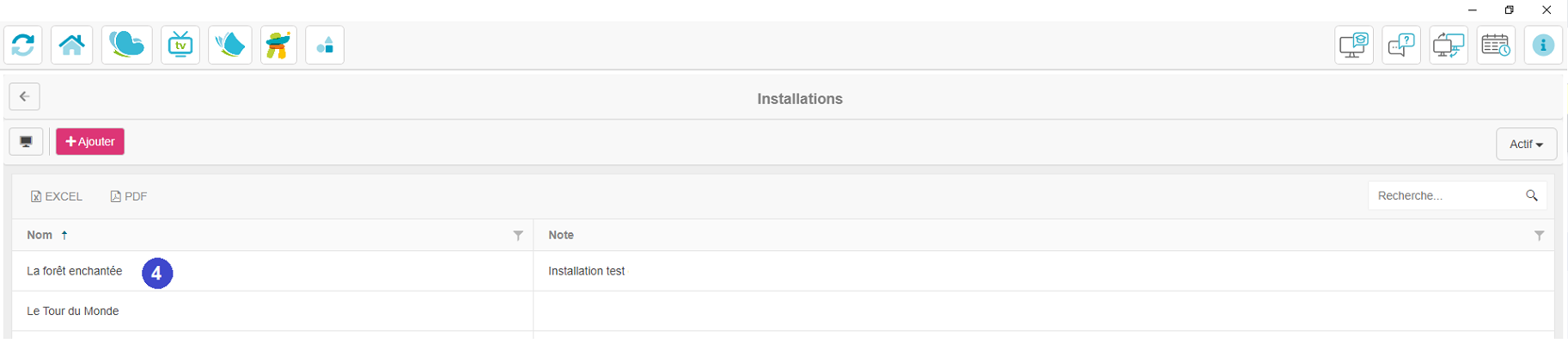1568x351 pixels.
Task: Show the information icon
Action: point(1543,45)
